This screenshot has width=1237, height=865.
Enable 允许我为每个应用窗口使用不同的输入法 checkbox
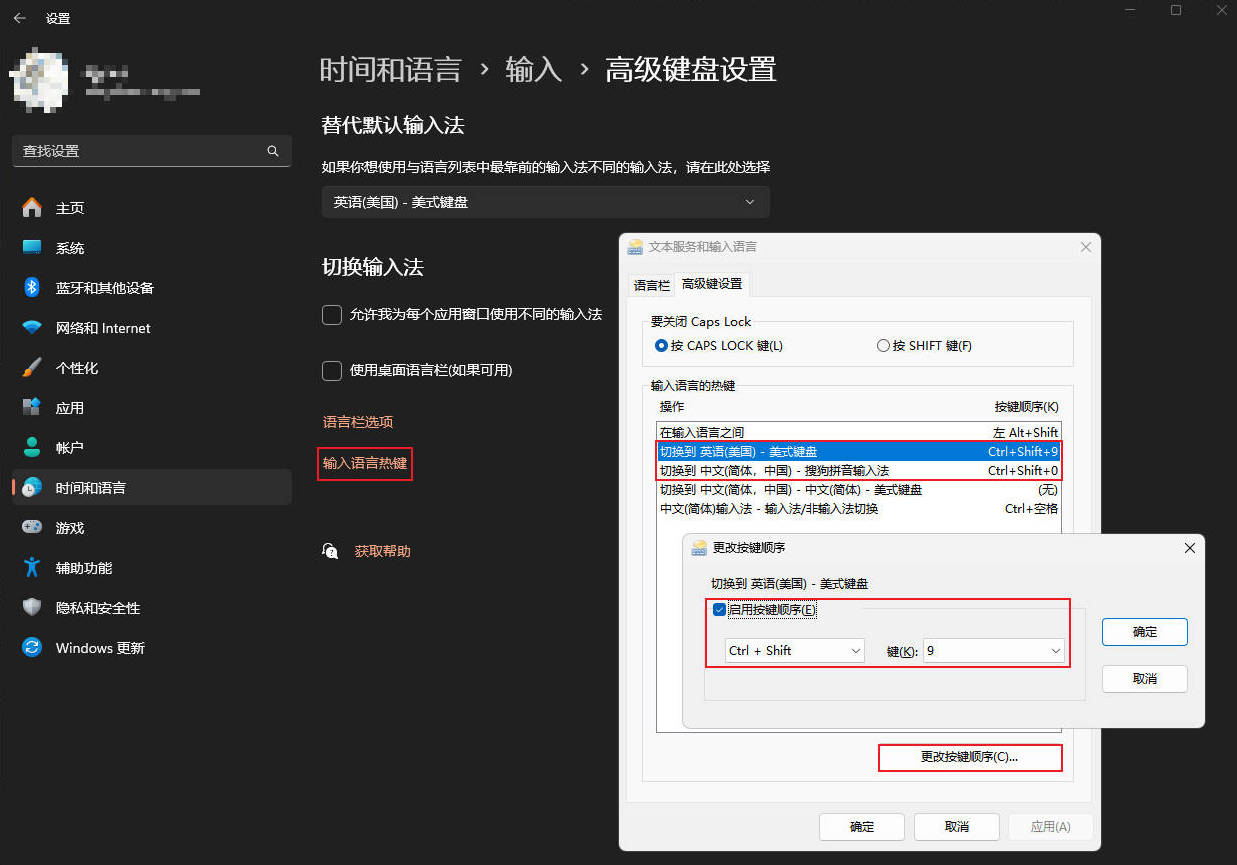tap(332, 315)
